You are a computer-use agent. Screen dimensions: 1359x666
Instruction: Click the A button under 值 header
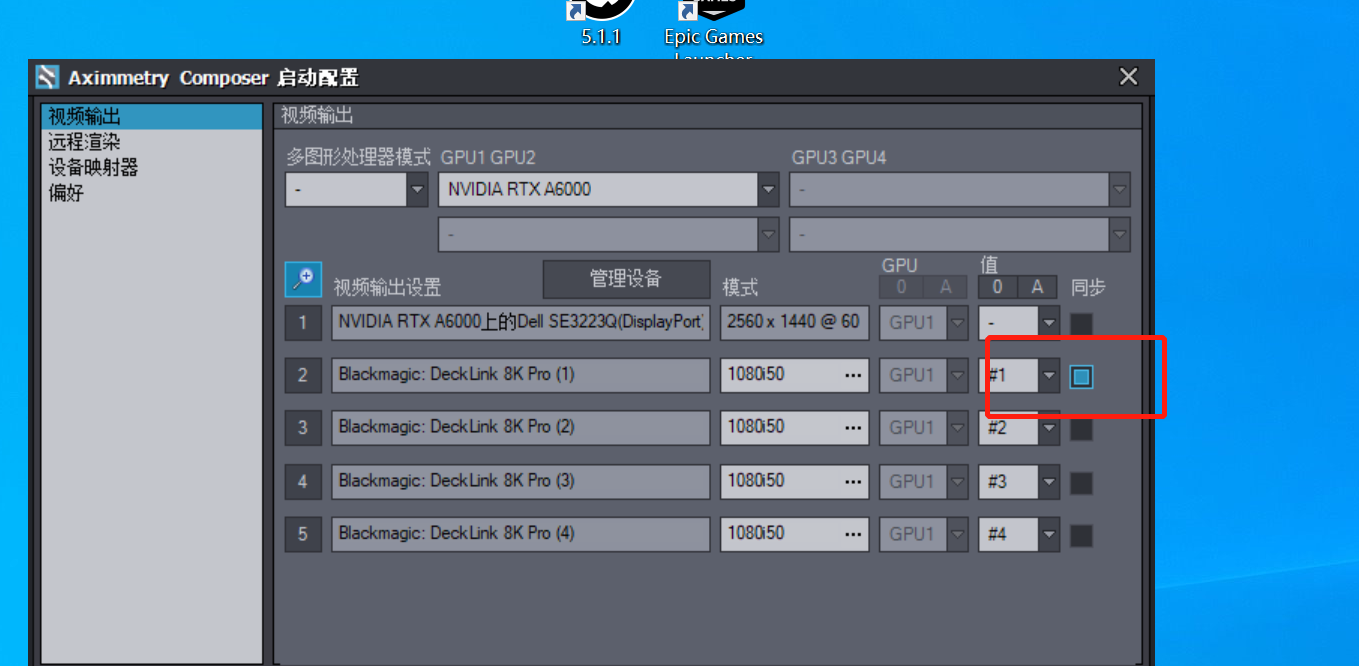(1037, 287)
